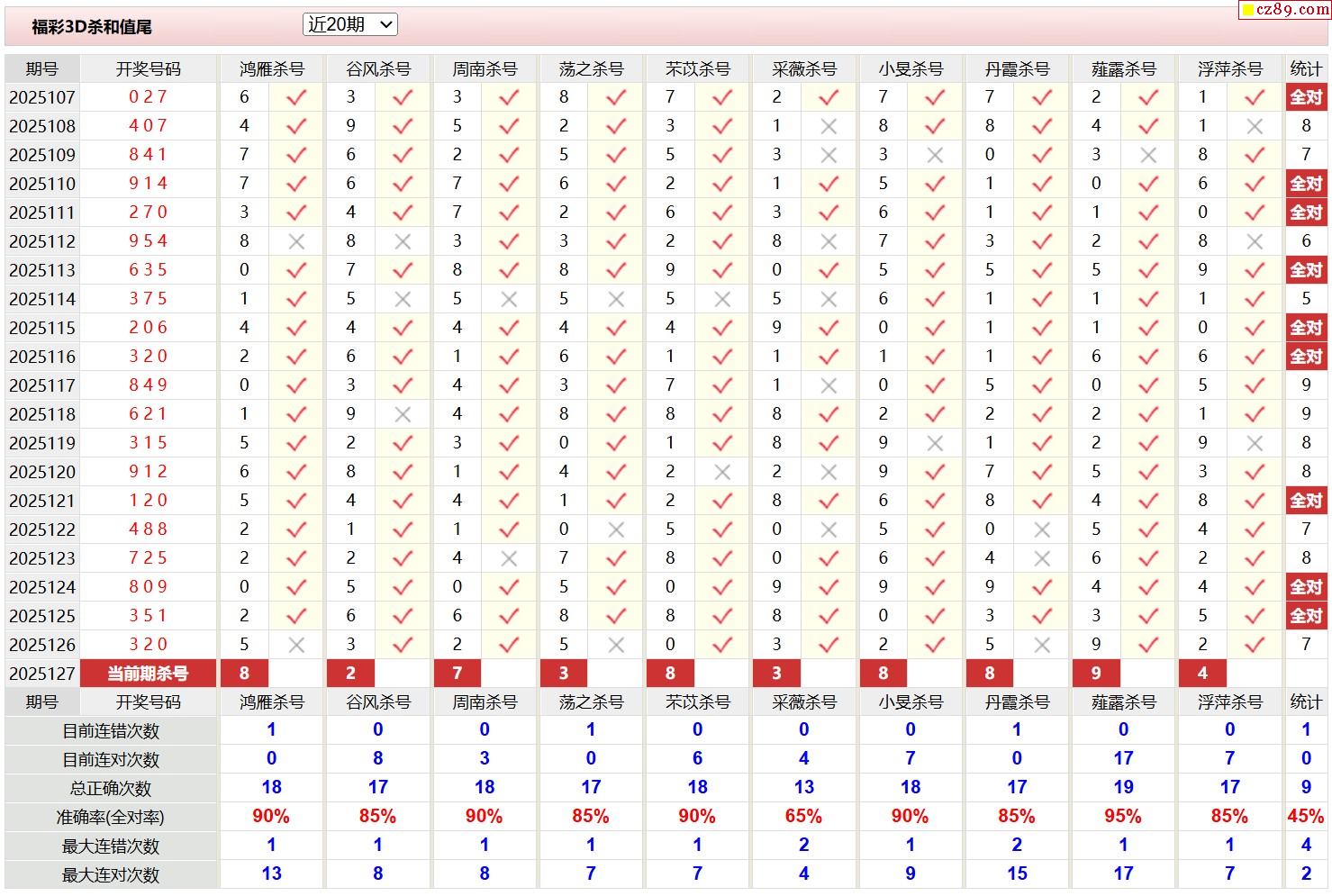Click the 45% accuracy value under 统计
The height and width of the screenshot is (896, 1332).
1306,817
